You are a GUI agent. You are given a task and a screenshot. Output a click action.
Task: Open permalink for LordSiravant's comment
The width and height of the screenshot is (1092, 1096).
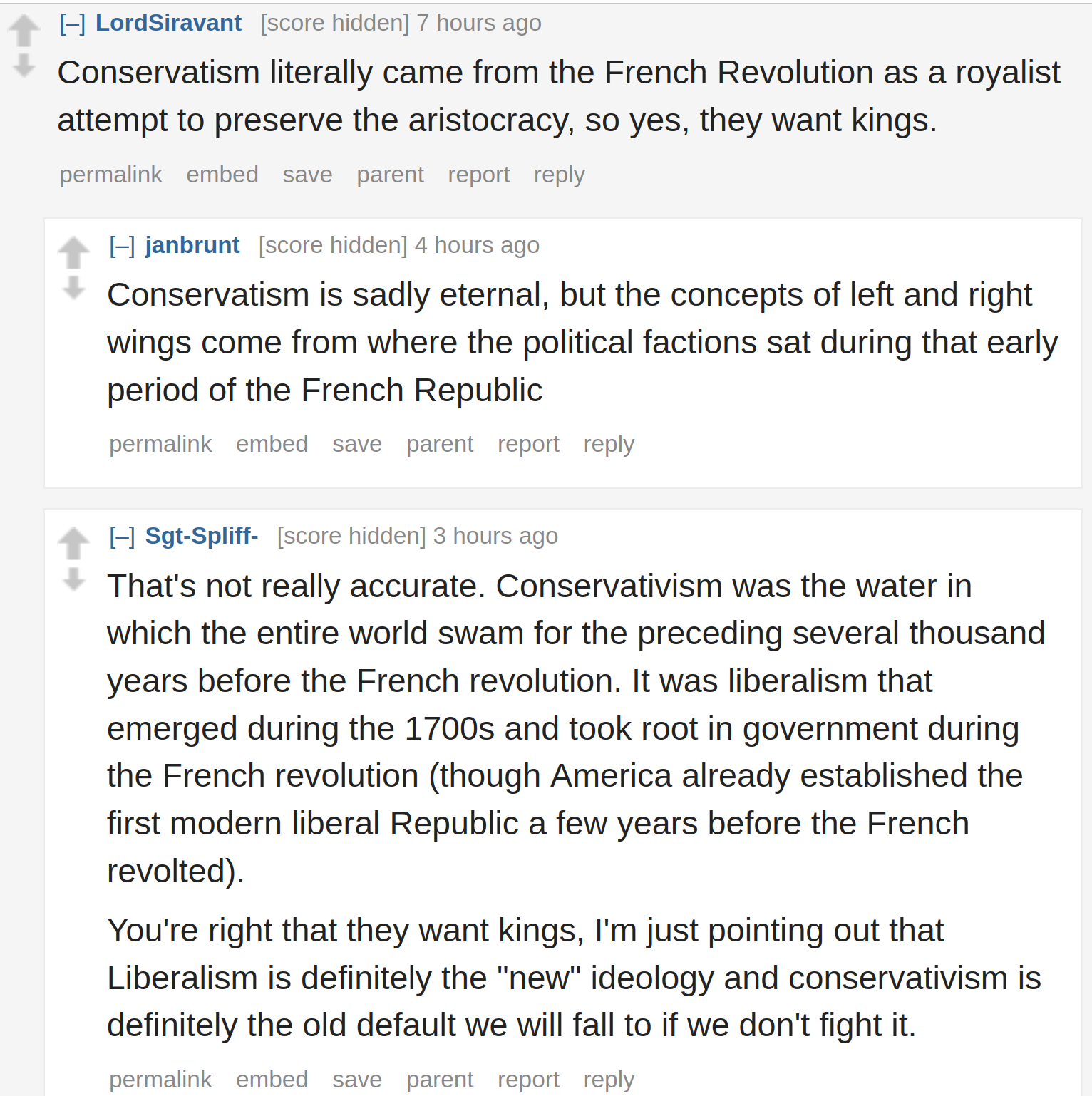pyautogui.click(x=111, y=175)
